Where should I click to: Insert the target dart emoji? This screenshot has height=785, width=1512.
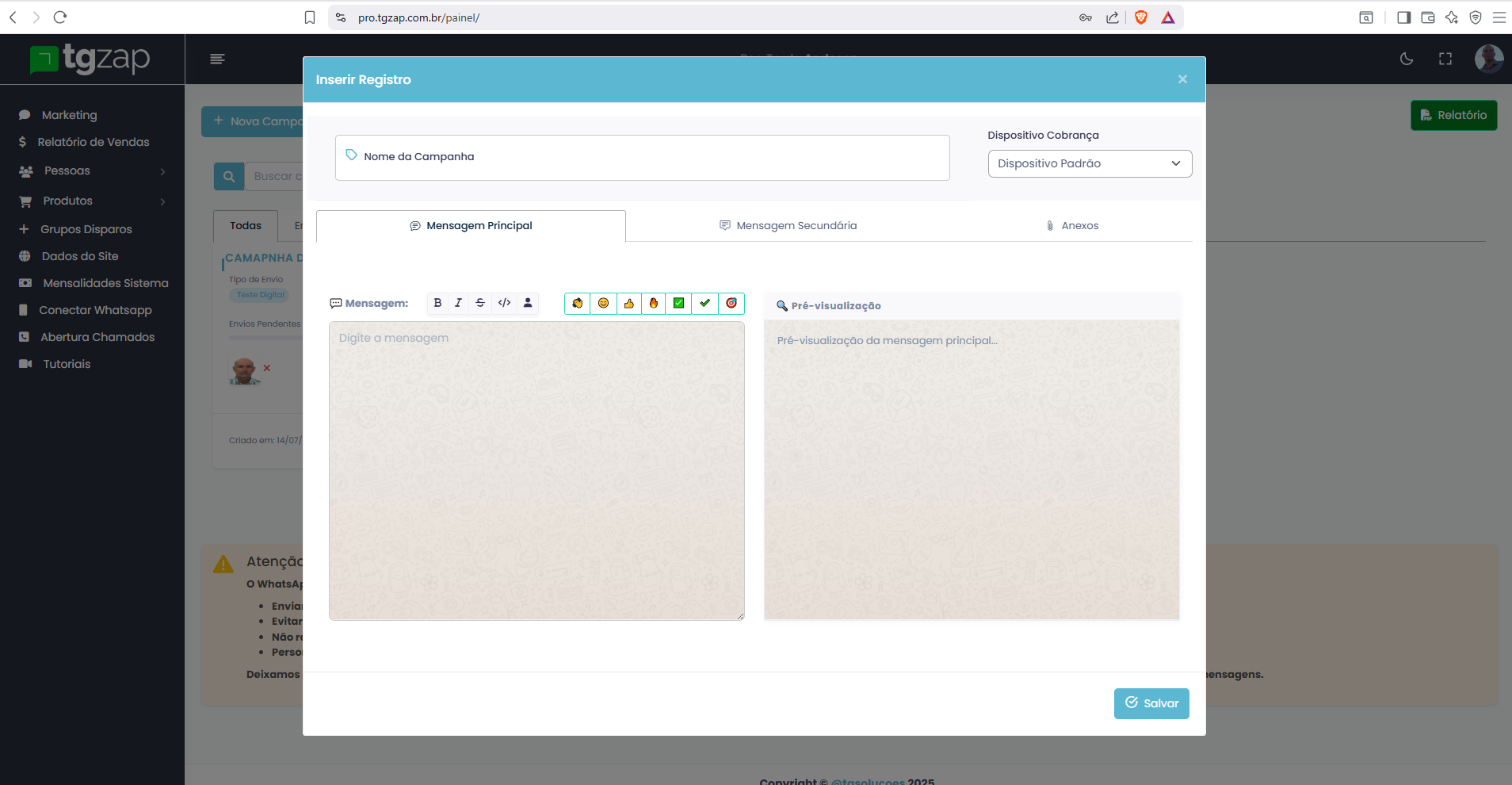coord(731,303)
